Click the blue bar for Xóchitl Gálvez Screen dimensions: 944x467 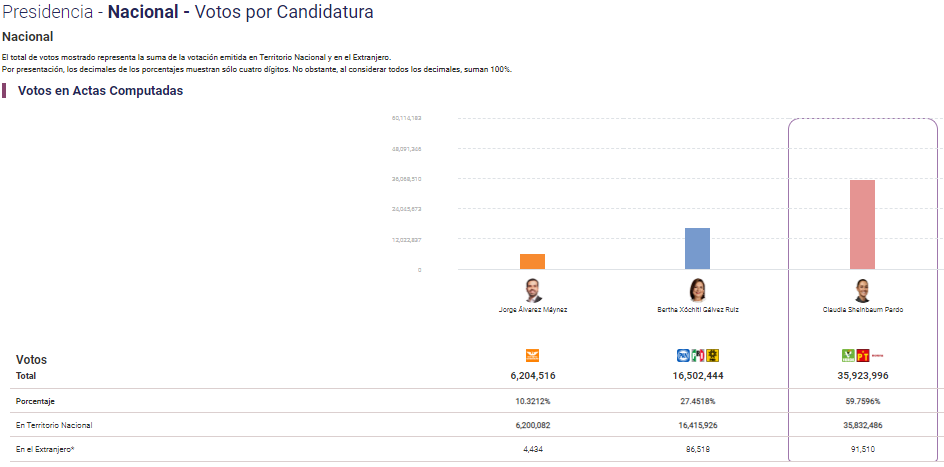click(698, 249)
